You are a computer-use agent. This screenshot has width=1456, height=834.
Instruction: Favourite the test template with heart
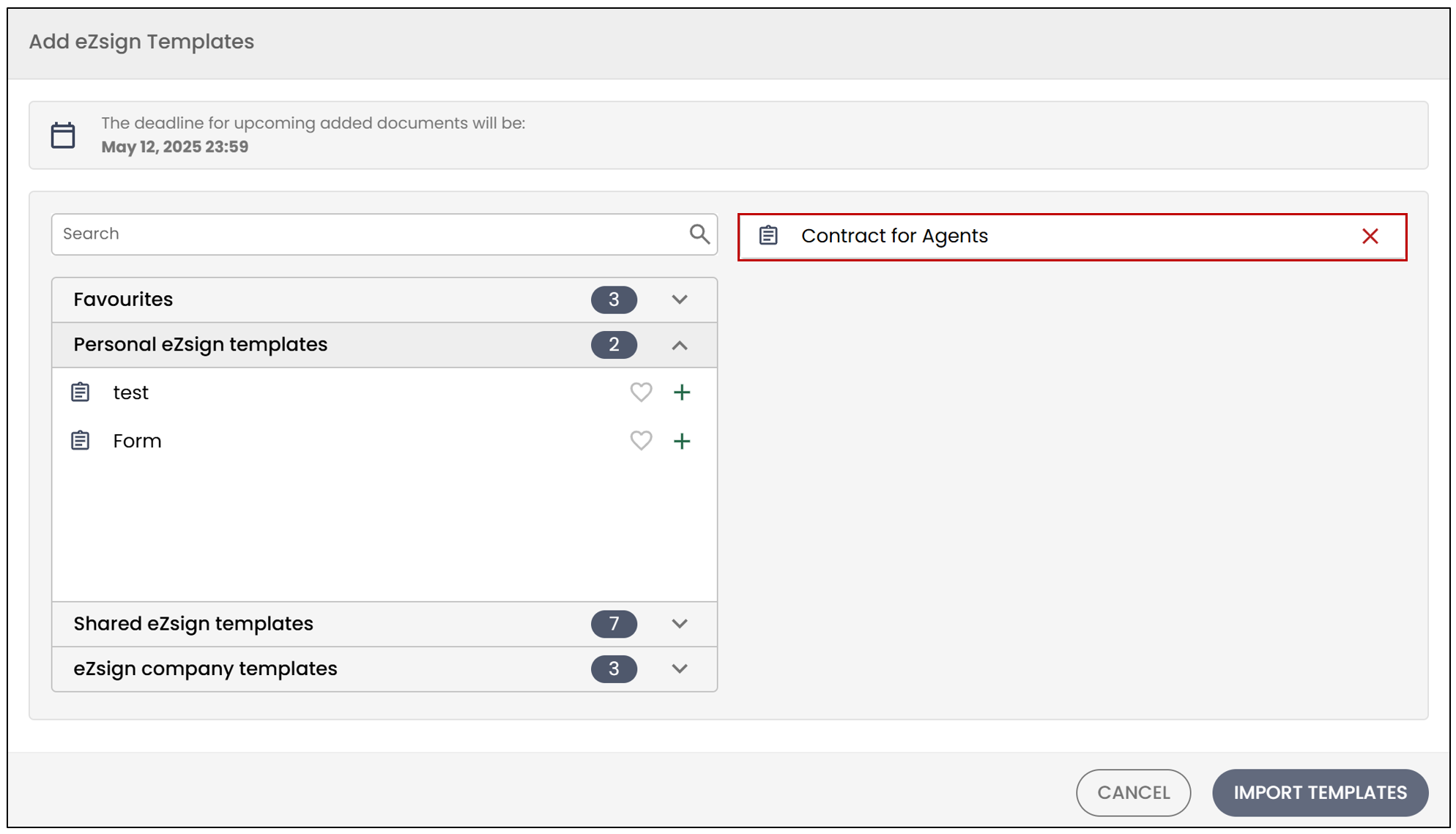(x=641, y=392)
